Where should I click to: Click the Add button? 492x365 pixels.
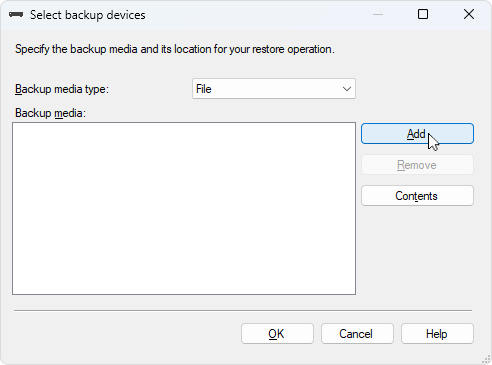(417, 134)
